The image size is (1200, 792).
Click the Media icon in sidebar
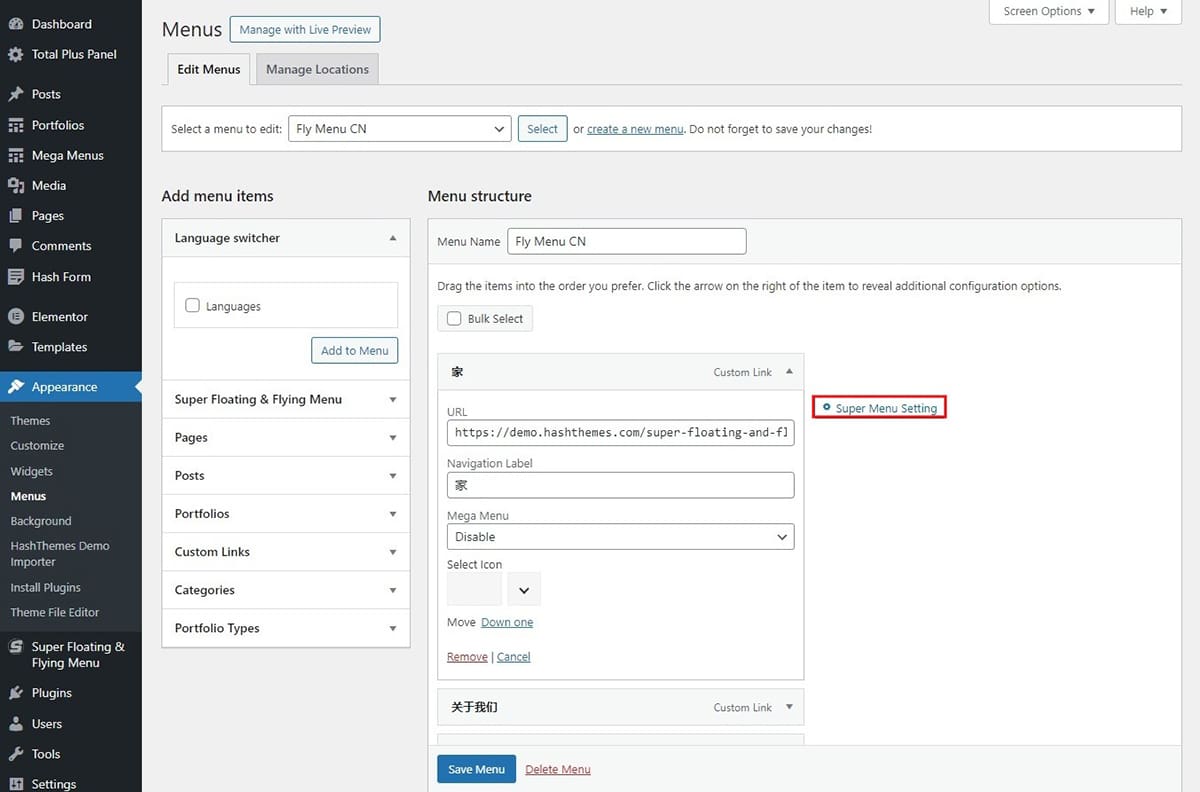pos(16,185)
